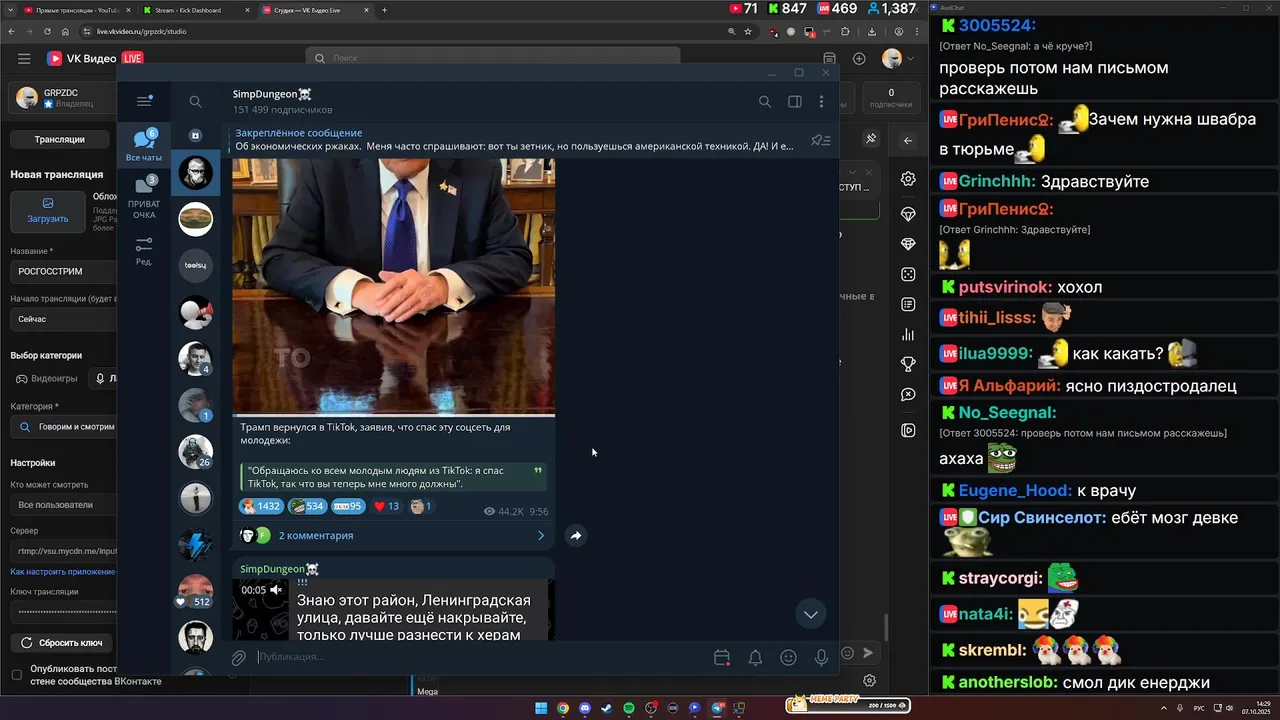
Task: Click 'Сбросить ключ' reset key button
Action: pos(62,642)
